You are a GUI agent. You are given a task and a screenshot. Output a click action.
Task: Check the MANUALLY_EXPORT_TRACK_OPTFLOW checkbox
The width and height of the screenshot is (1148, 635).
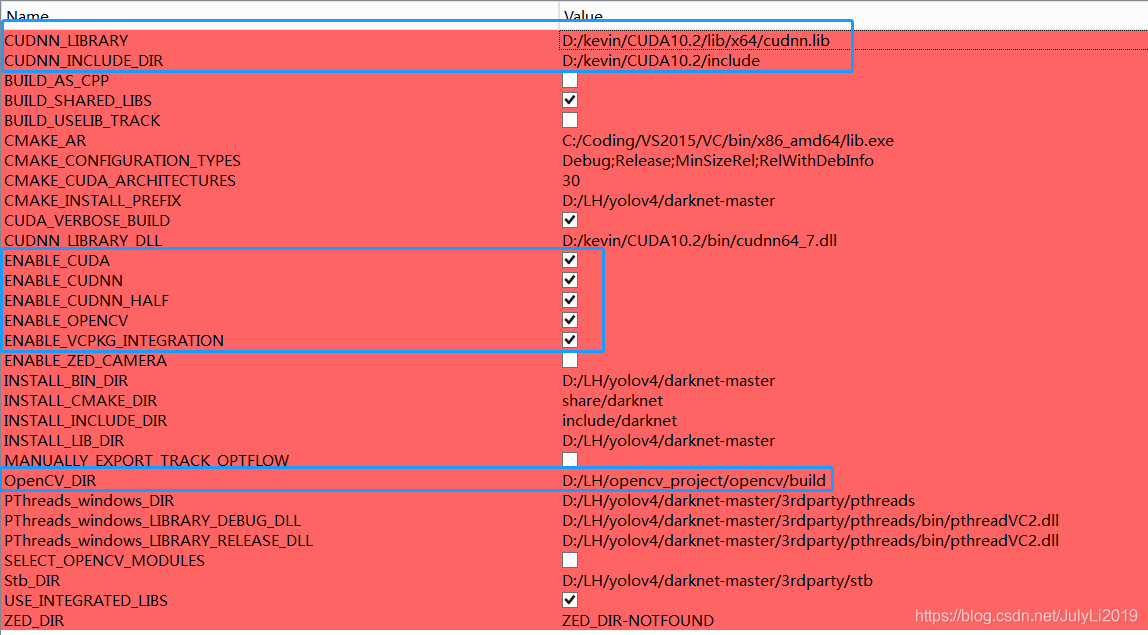570,460
